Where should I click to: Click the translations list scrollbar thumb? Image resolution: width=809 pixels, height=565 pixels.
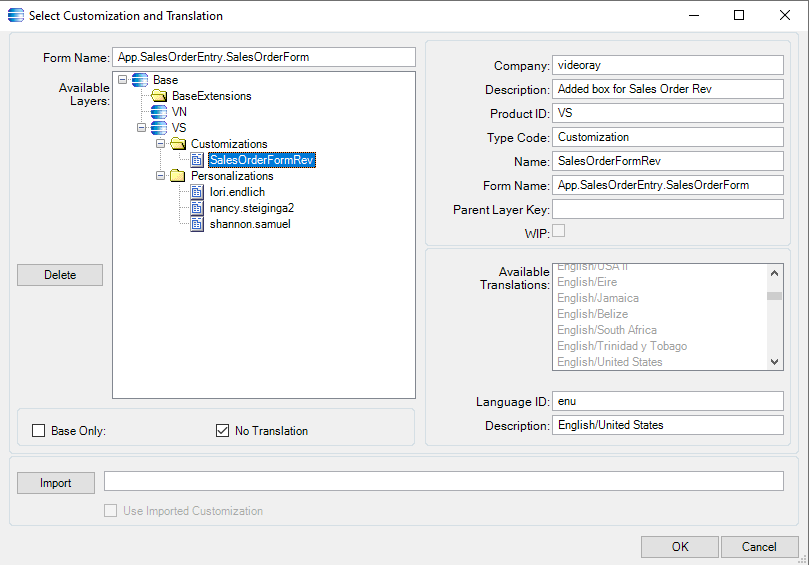pyautogui.click(x=774, y=296)
